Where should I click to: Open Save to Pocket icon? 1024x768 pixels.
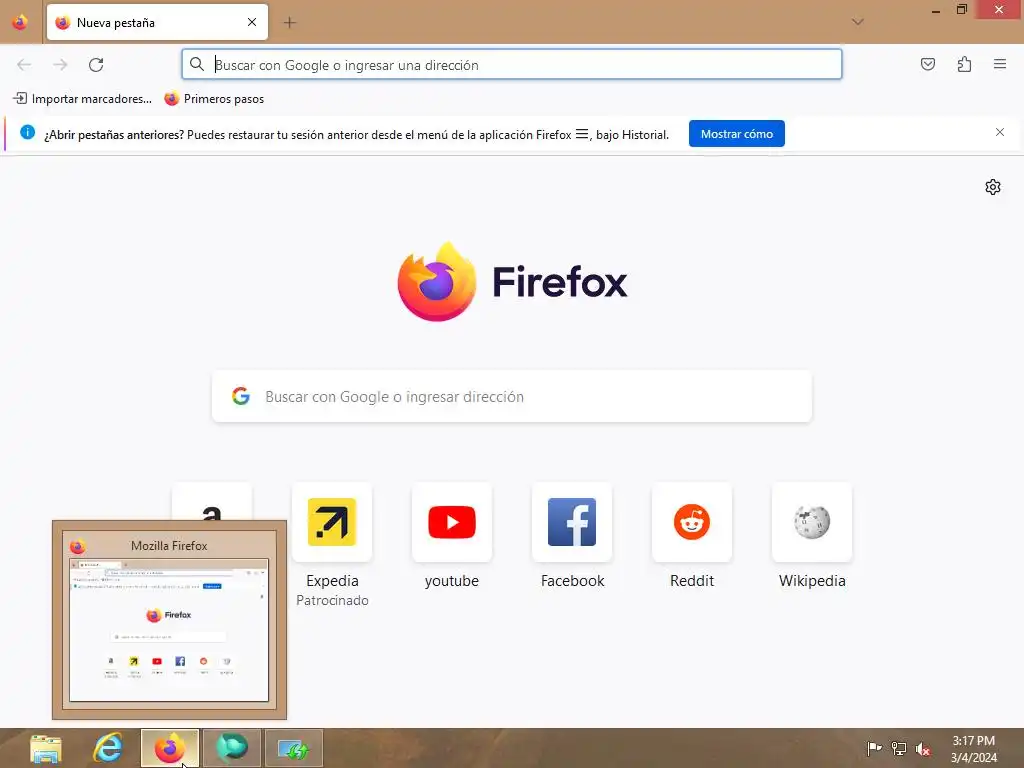click(927, 64)
